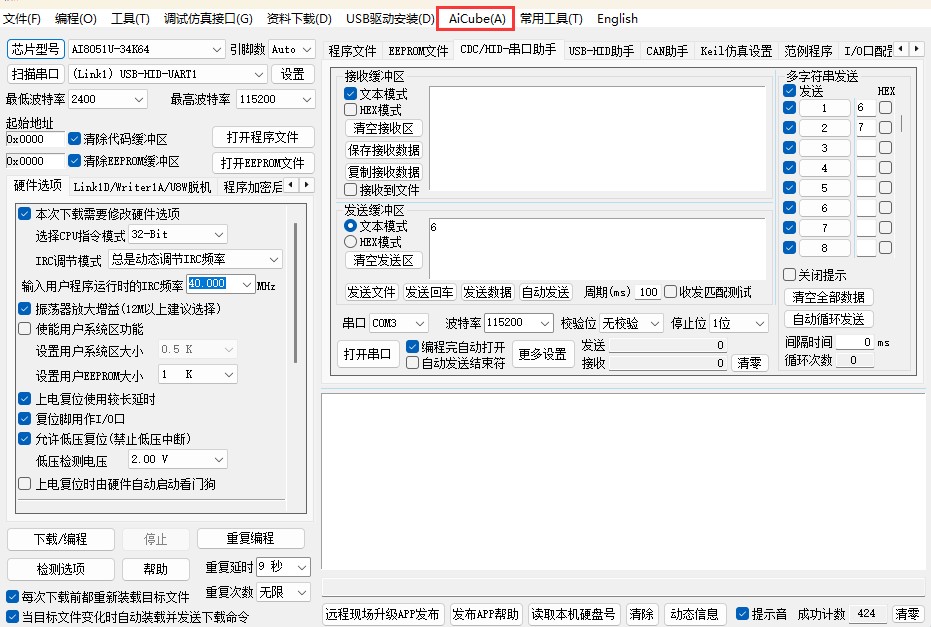This screenshot has width=931, height=627.
Task: Open the 文件(F) menu
Action: coord(21,19)
